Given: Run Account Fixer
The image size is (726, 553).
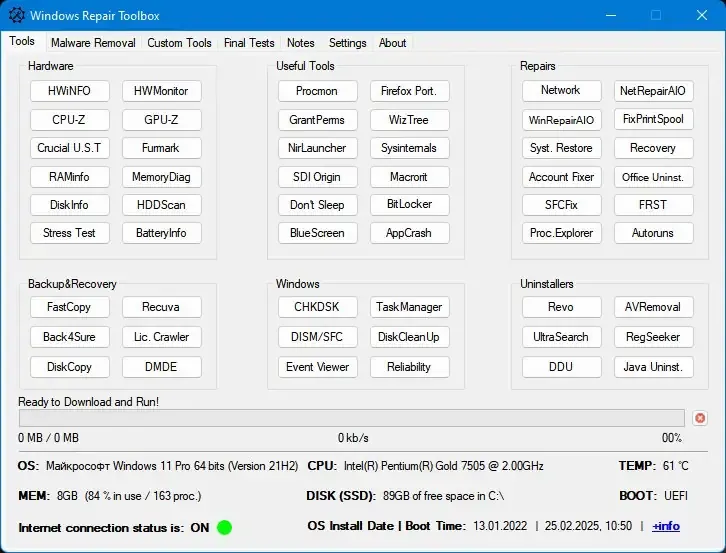Looking at the screenshot, I should tap(562, 176).
